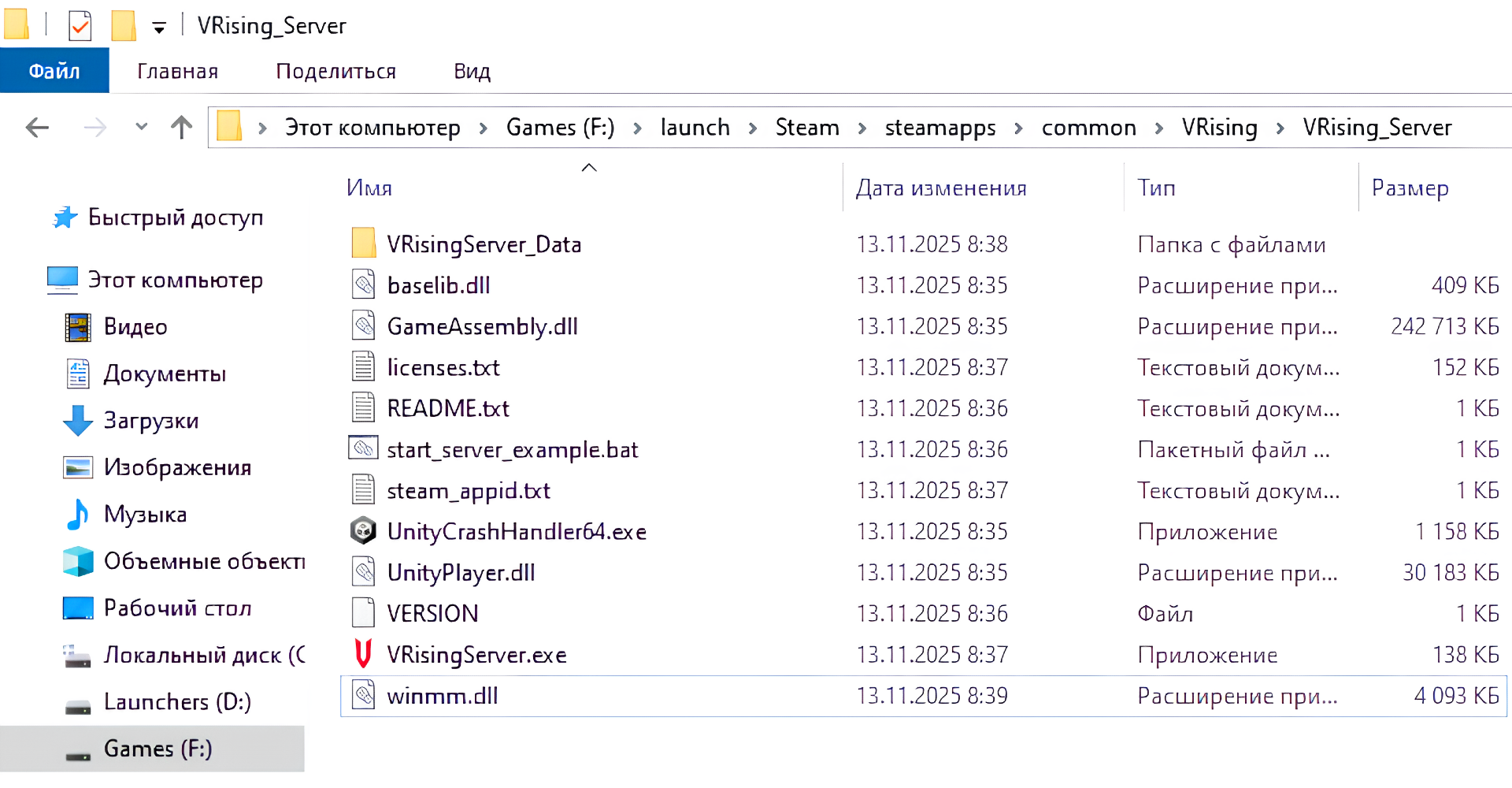Go back with the left arrow button
This screenshot has width=1512, height=788.
[37, 127]
